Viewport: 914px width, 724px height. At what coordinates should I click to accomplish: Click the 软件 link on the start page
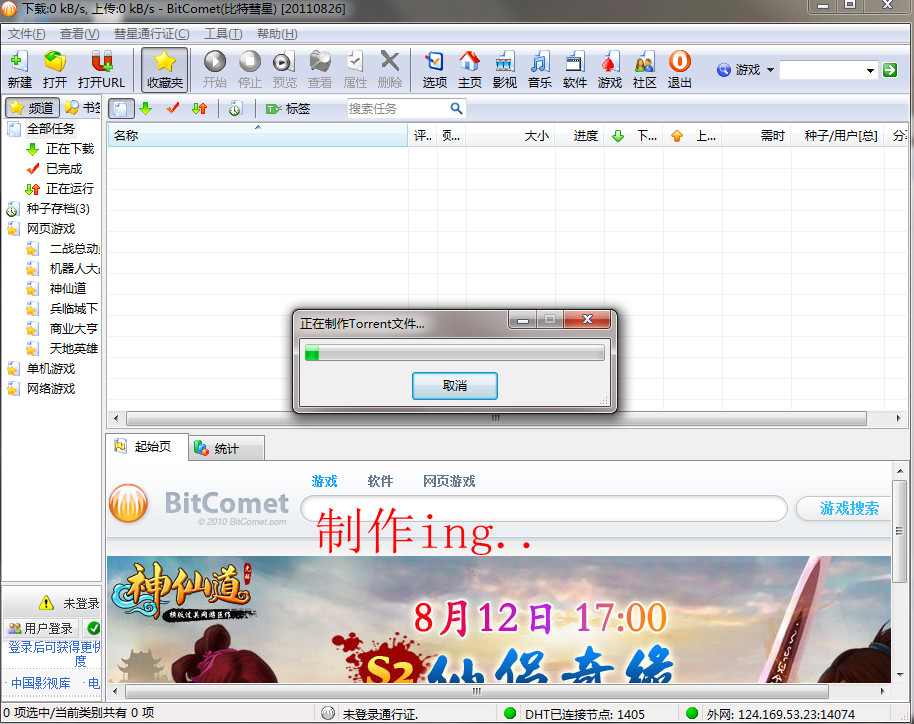tap(380, 481)
